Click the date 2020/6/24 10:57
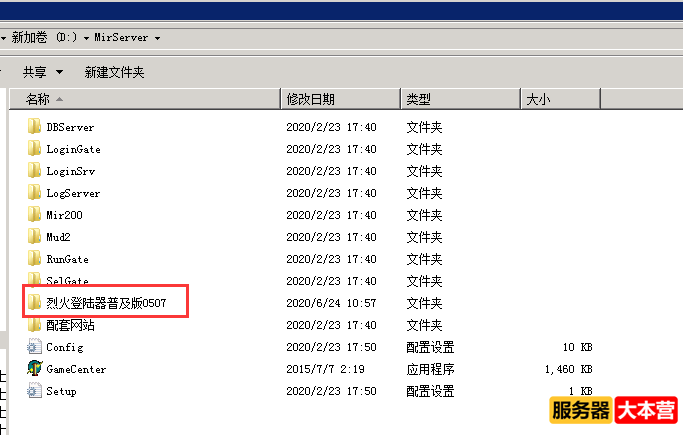Image resolution: width=683 pixels, height=435 pixels. 331,303
